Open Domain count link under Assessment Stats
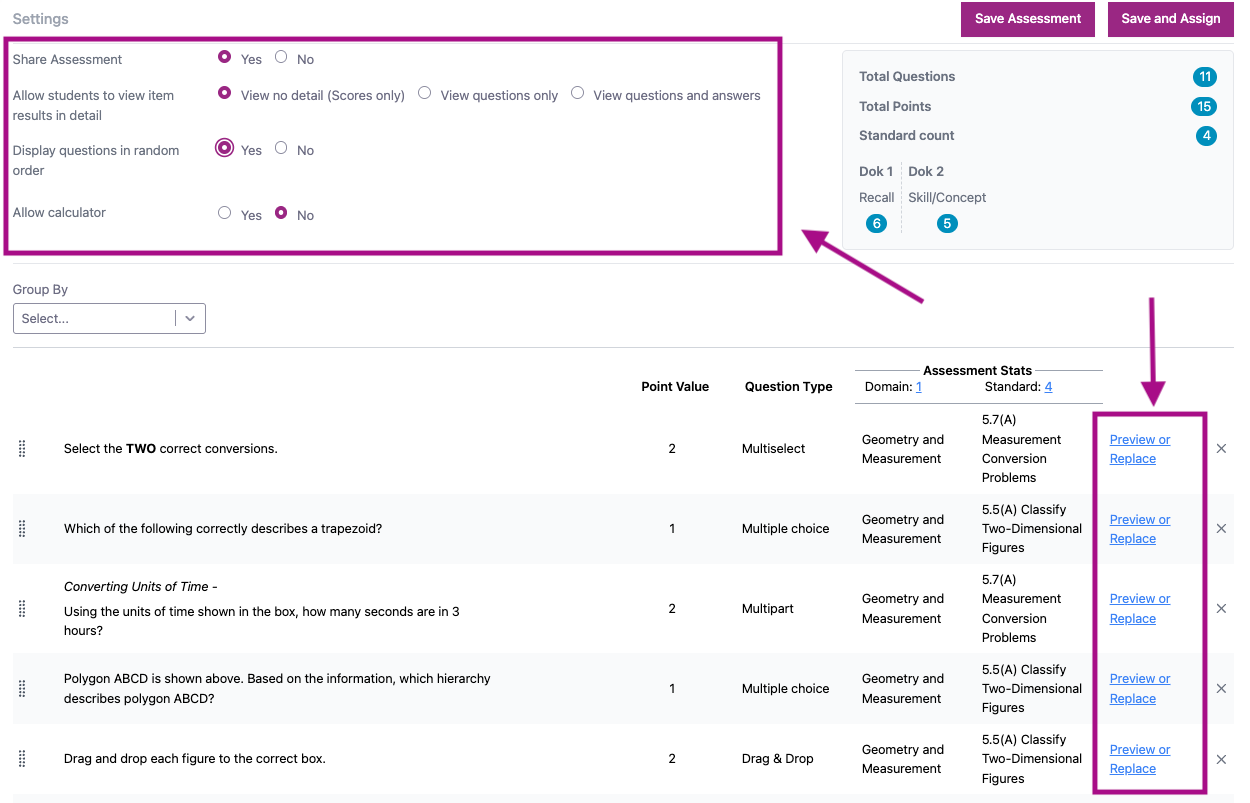Screen dimensions: 1250x803 (918, 387)
